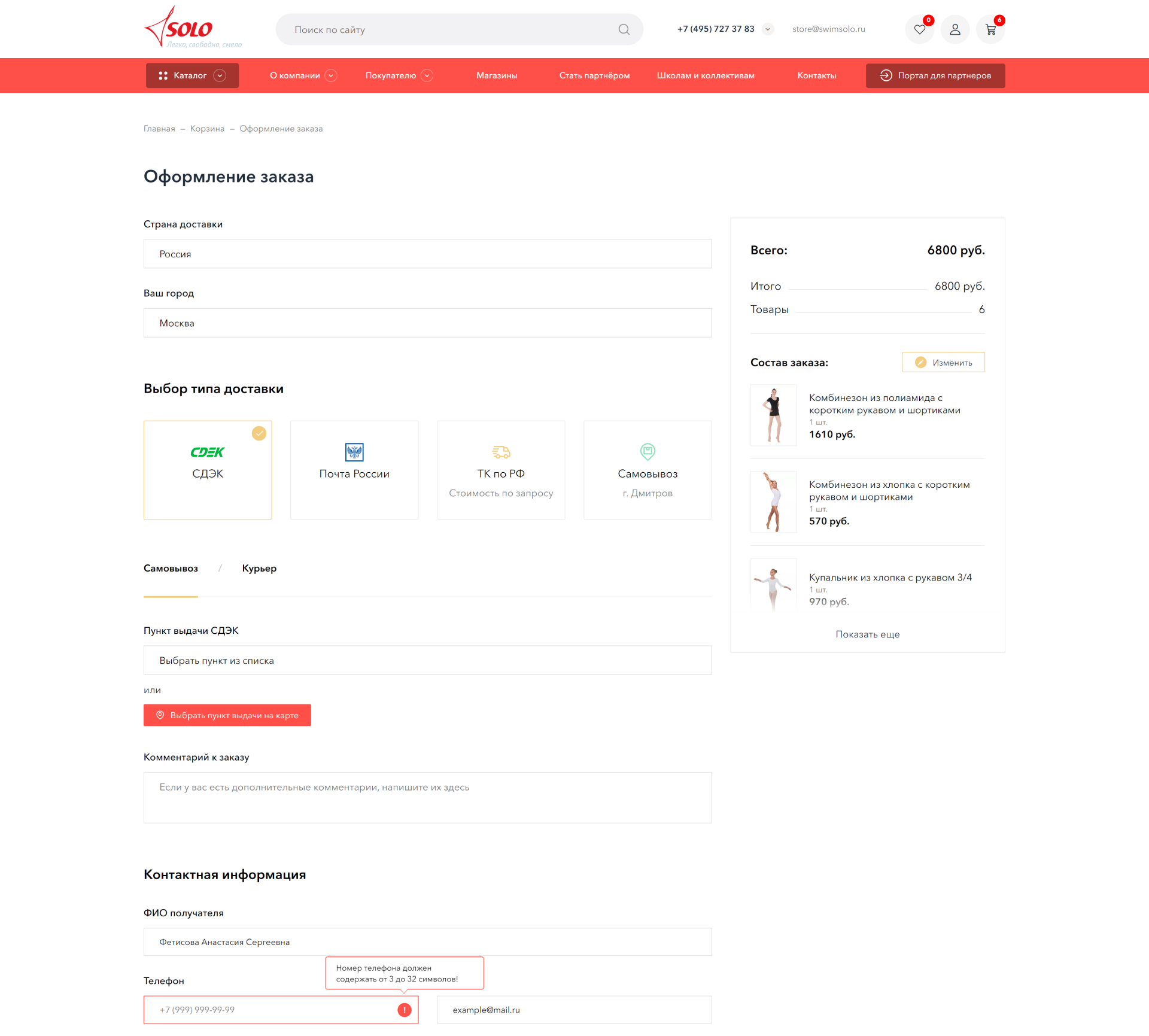1149x1036 pixels.
Task: Select СДЭК delivery option
Action: pos(208,469)
